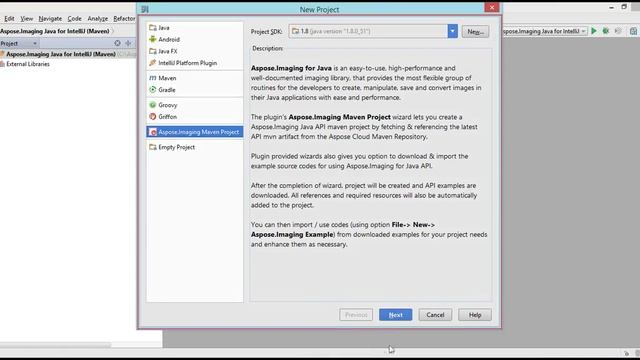Click Description text panel
Viewport: 640px width, 360px height.
click(x=371, y=176)
